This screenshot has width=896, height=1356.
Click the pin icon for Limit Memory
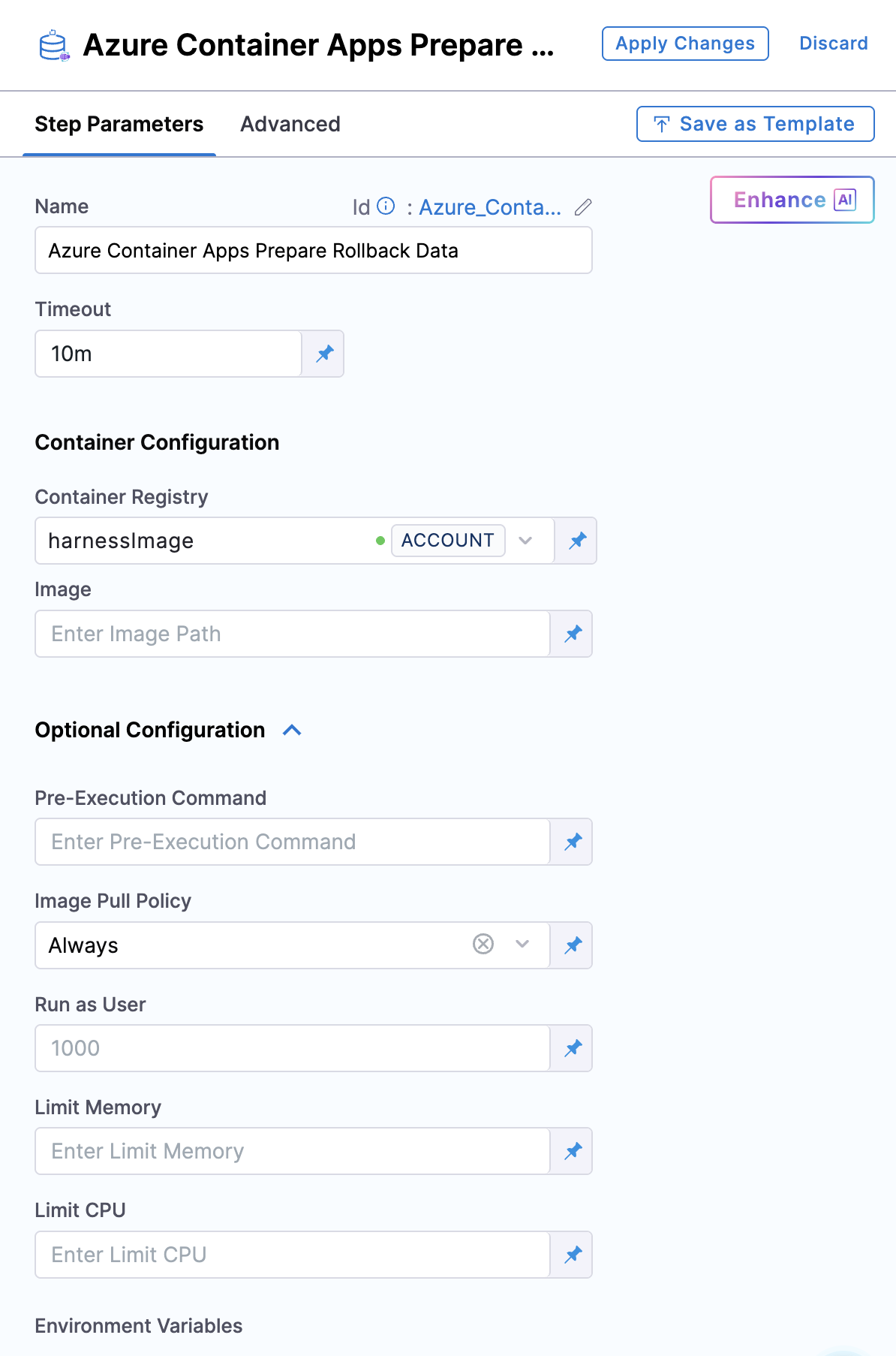pos(573,1151)
